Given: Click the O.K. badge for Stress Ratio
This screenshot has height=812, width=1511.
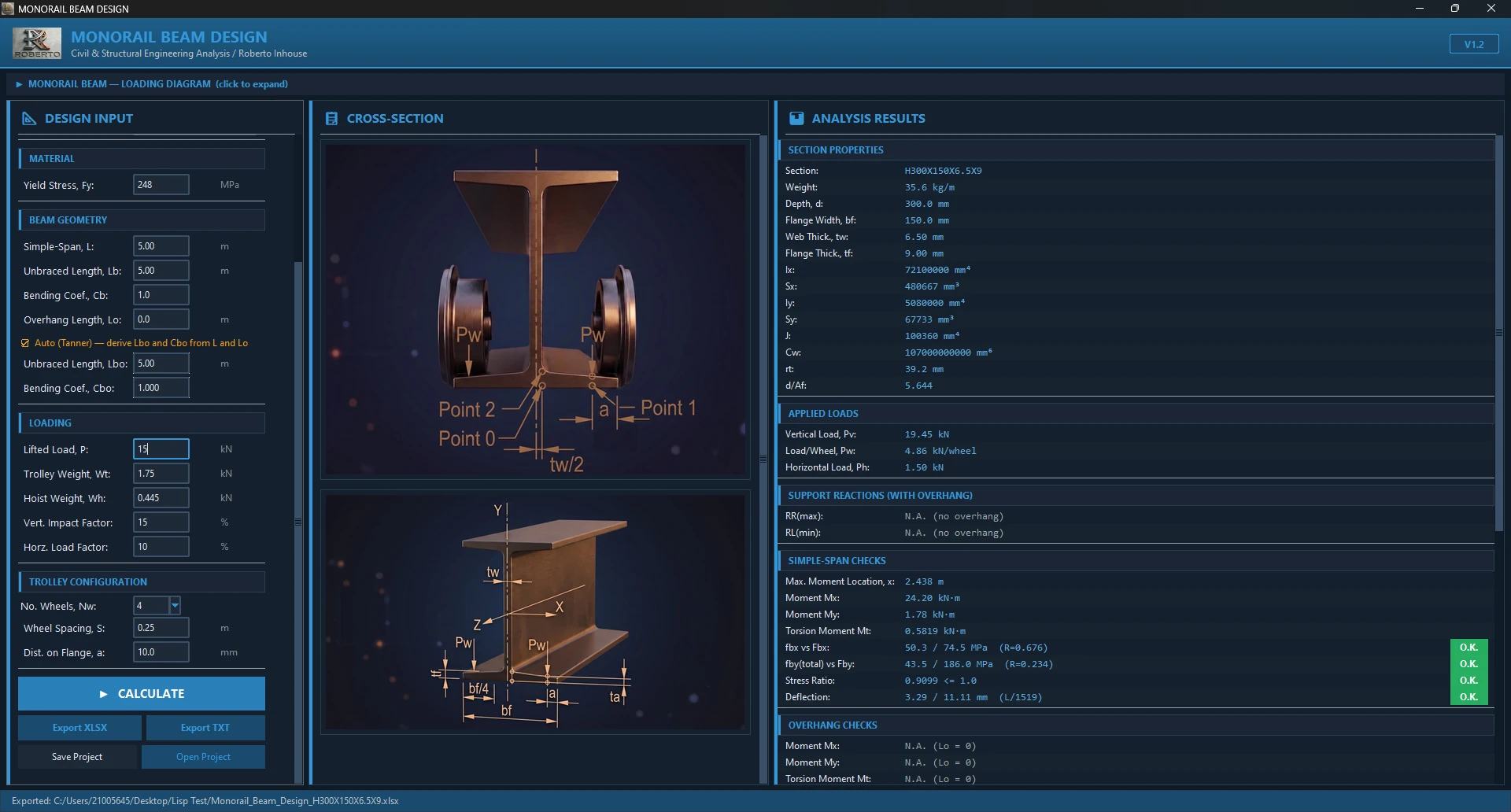Looking at the screenshot, I should pyautogui.click(x=1469, y=681).
